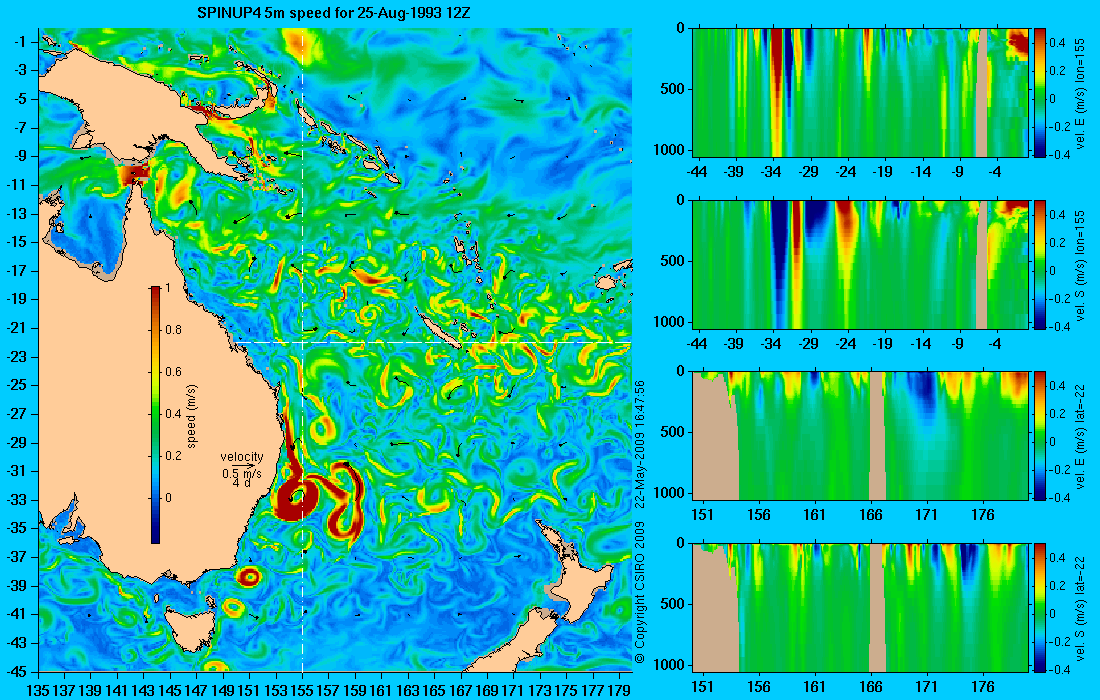Click the "-45" latitude tick on main map
The image size is (1100, 700).
19,671
